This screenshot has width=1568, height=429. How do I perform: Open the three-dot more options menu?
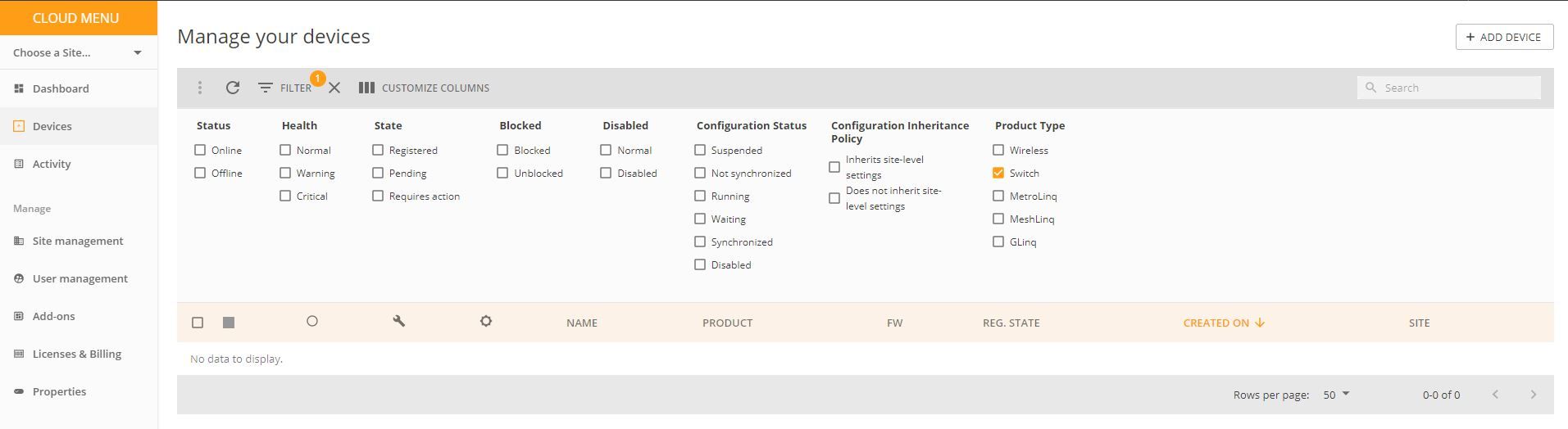click(x=199, y=88)
